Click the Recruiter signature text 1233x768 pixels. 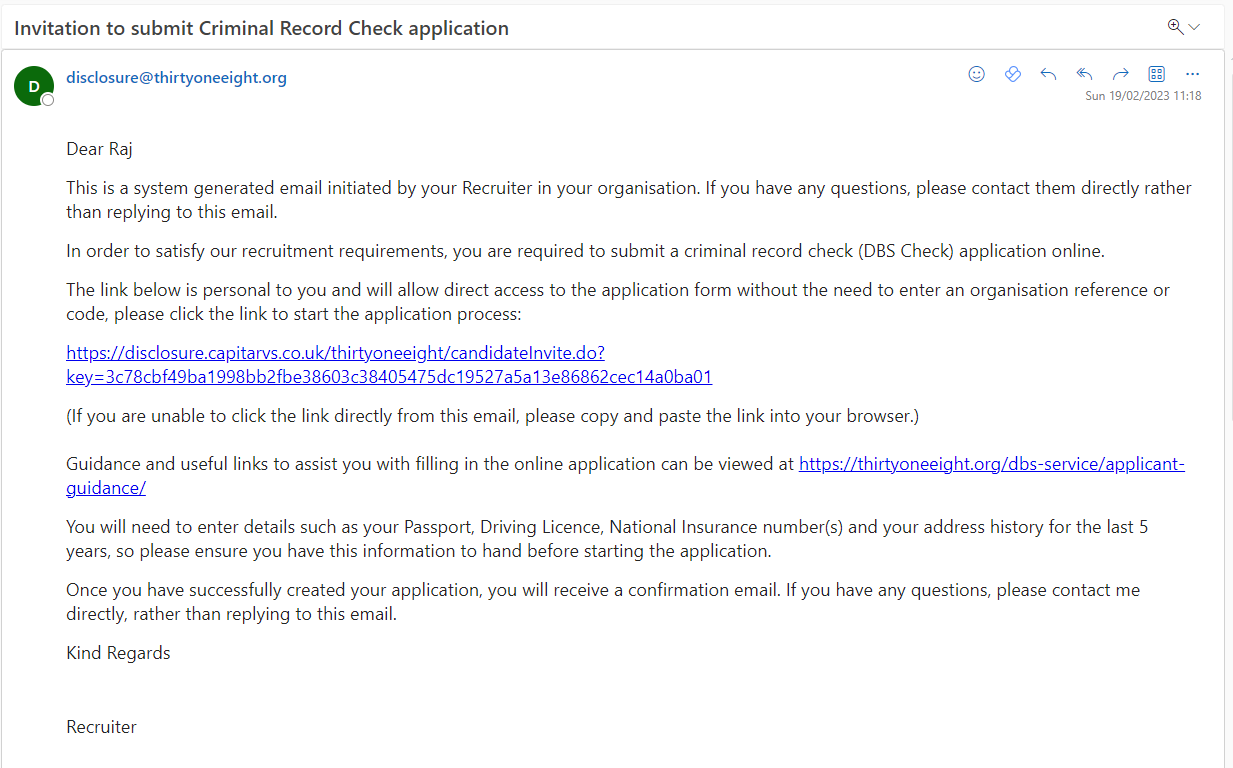pyautogui.click(x=101, y=727)
